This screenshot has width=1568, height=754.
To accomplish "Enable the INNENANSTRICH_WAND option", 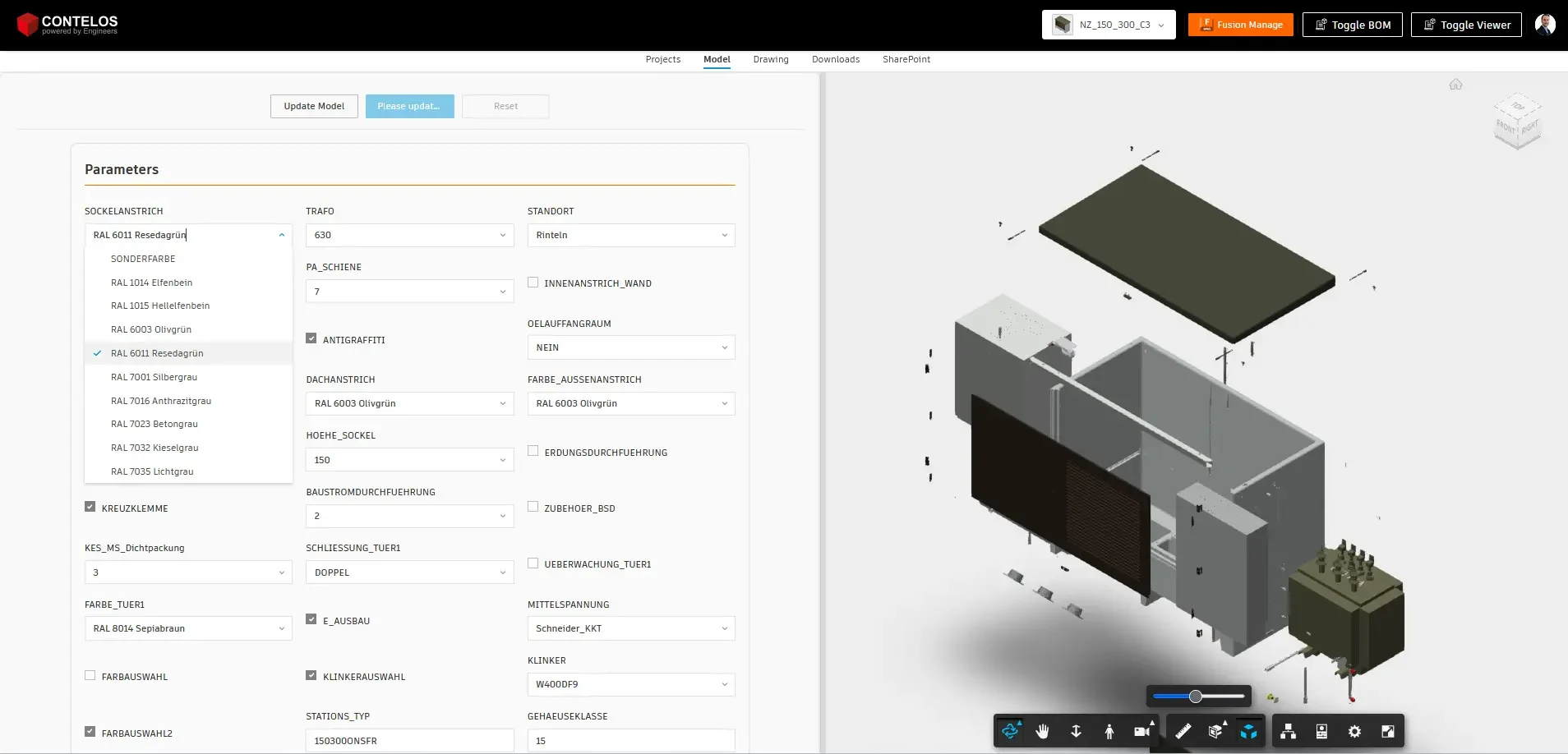I will tap(533, 282).
